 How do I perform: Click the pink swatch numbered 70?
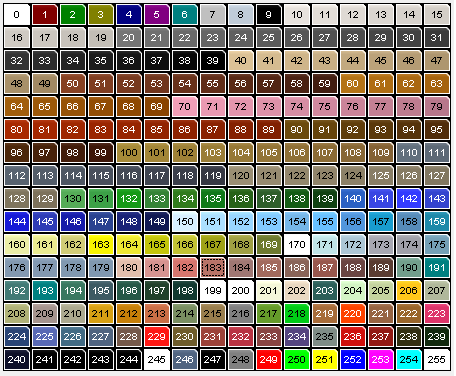[185, 107]
